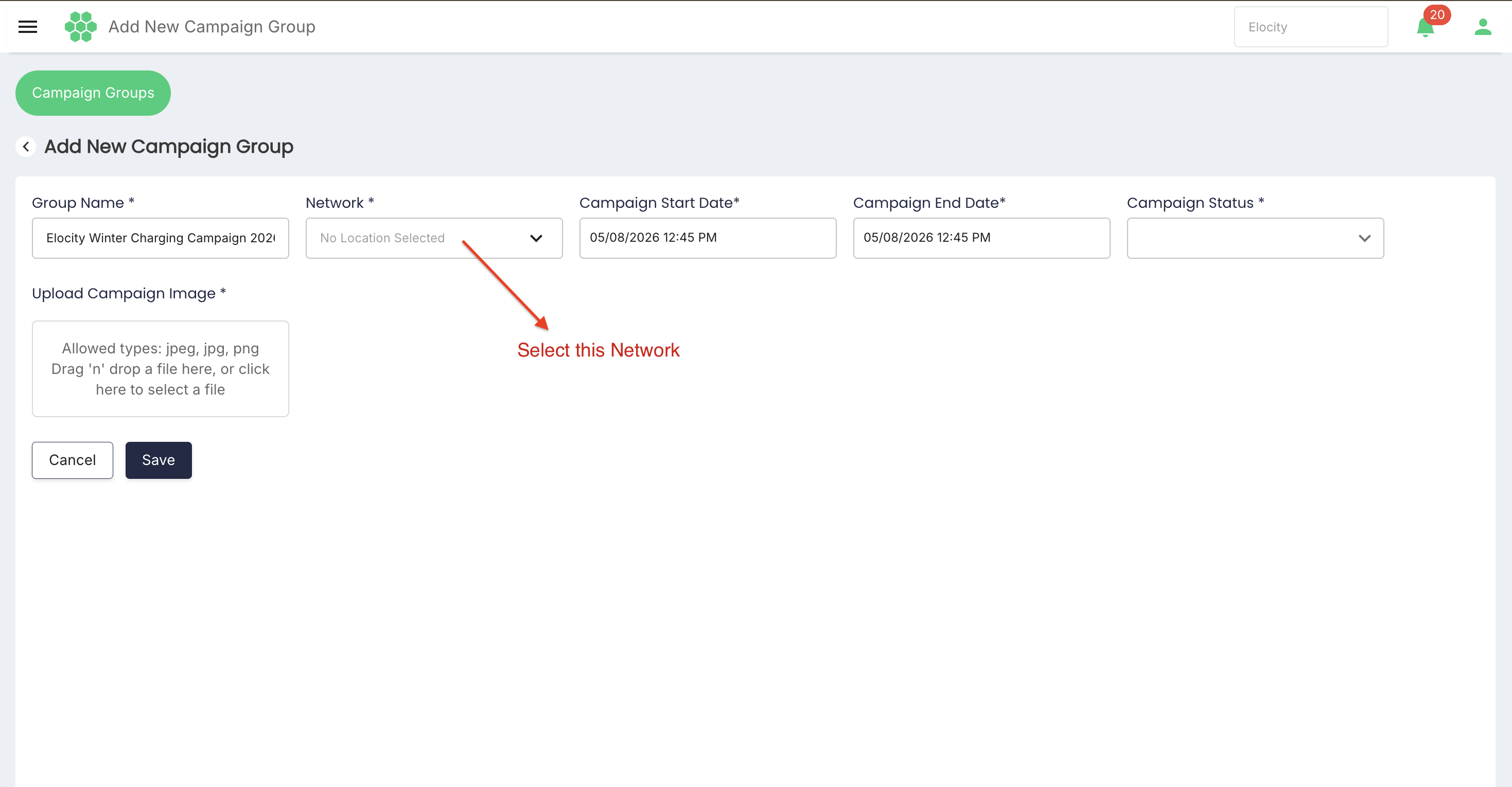Open the user profile icon
This screenshot has width=1512, height=787.
coord(1483,27)
